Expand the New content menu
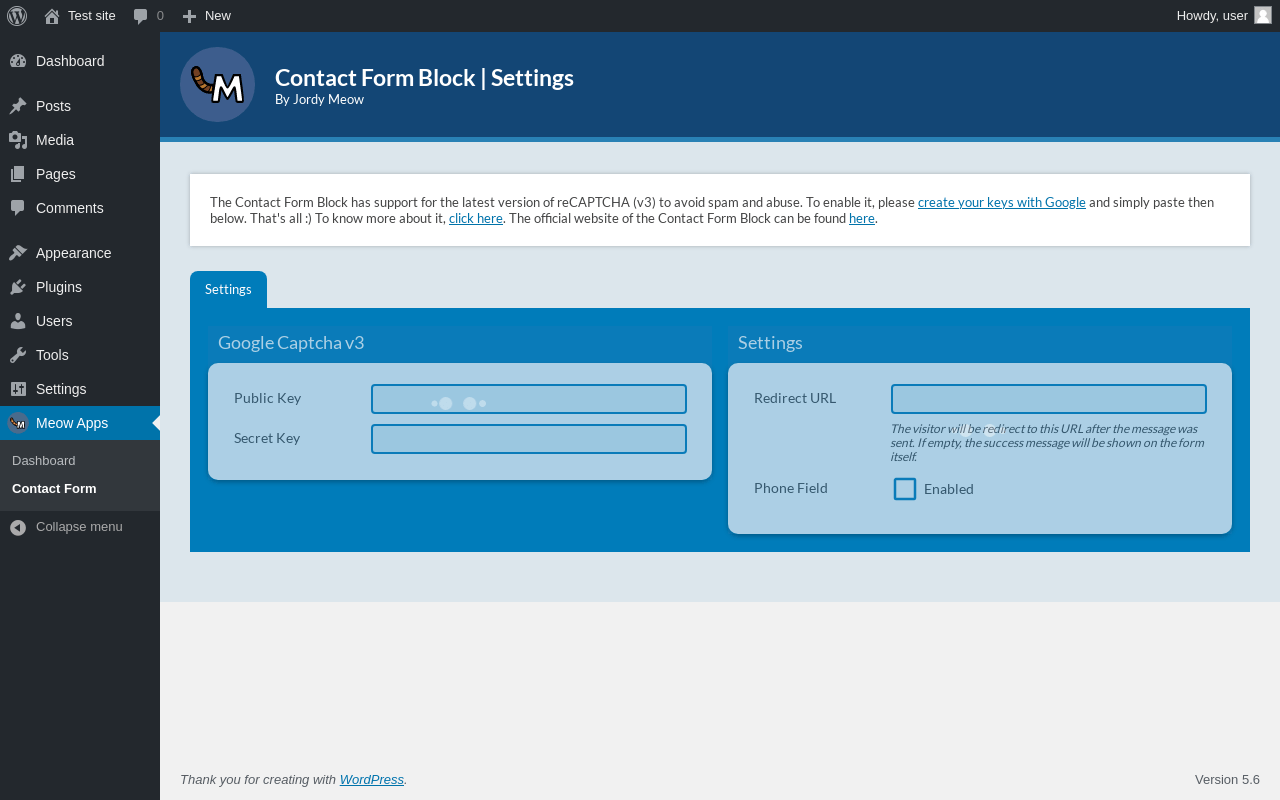The image size is (1280, 800). point(206,16)
